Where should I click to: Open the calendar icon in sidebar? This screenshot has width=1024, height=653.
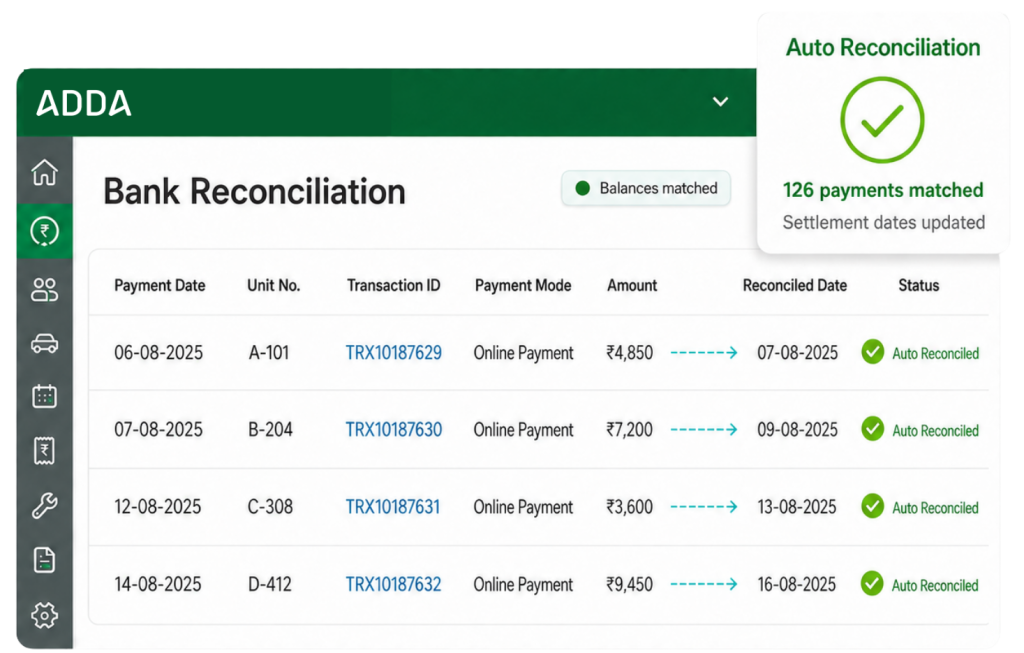[44, 396]
